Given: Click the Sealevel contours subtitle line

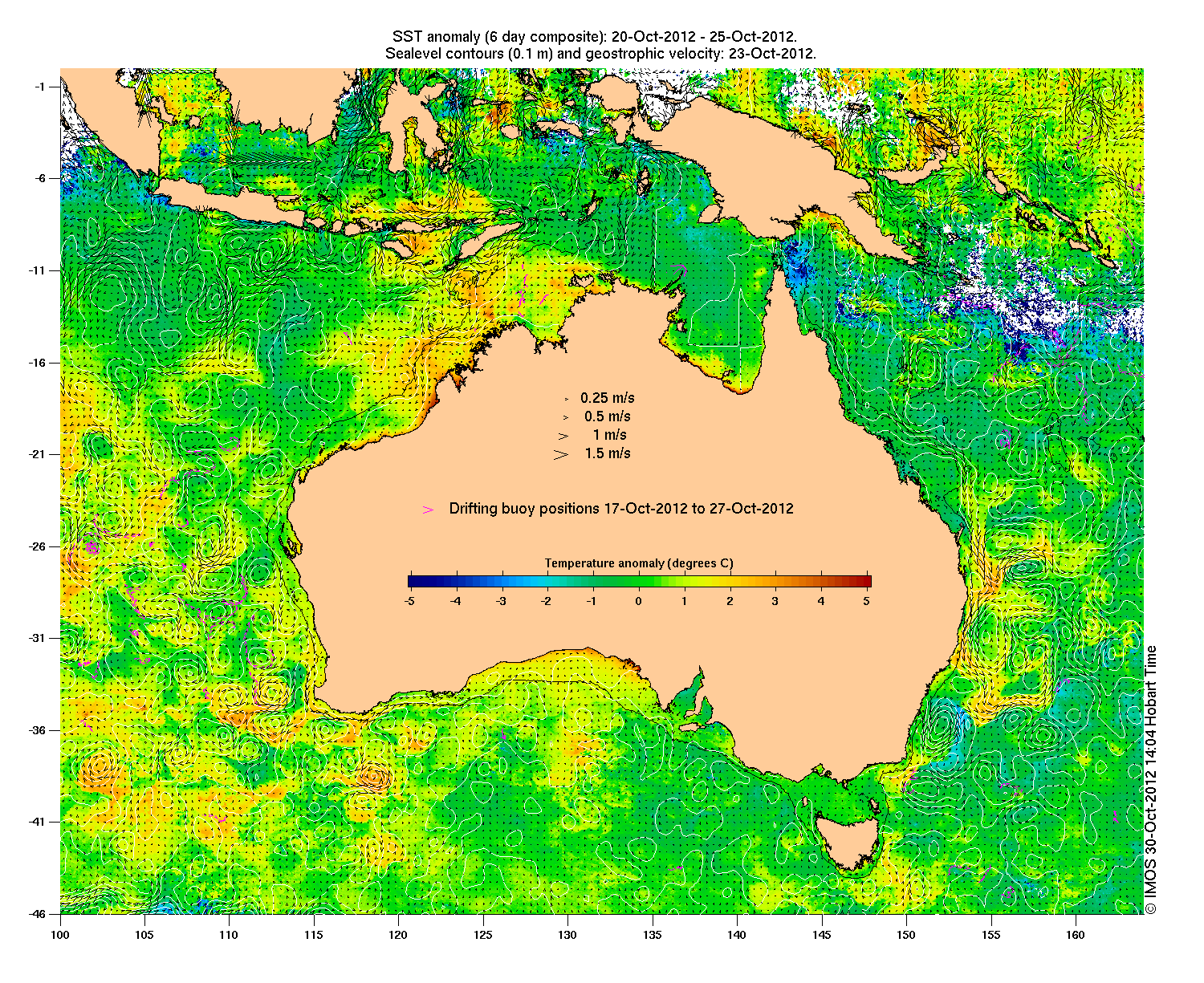Looking at the screenshot, I should point(600,54).
